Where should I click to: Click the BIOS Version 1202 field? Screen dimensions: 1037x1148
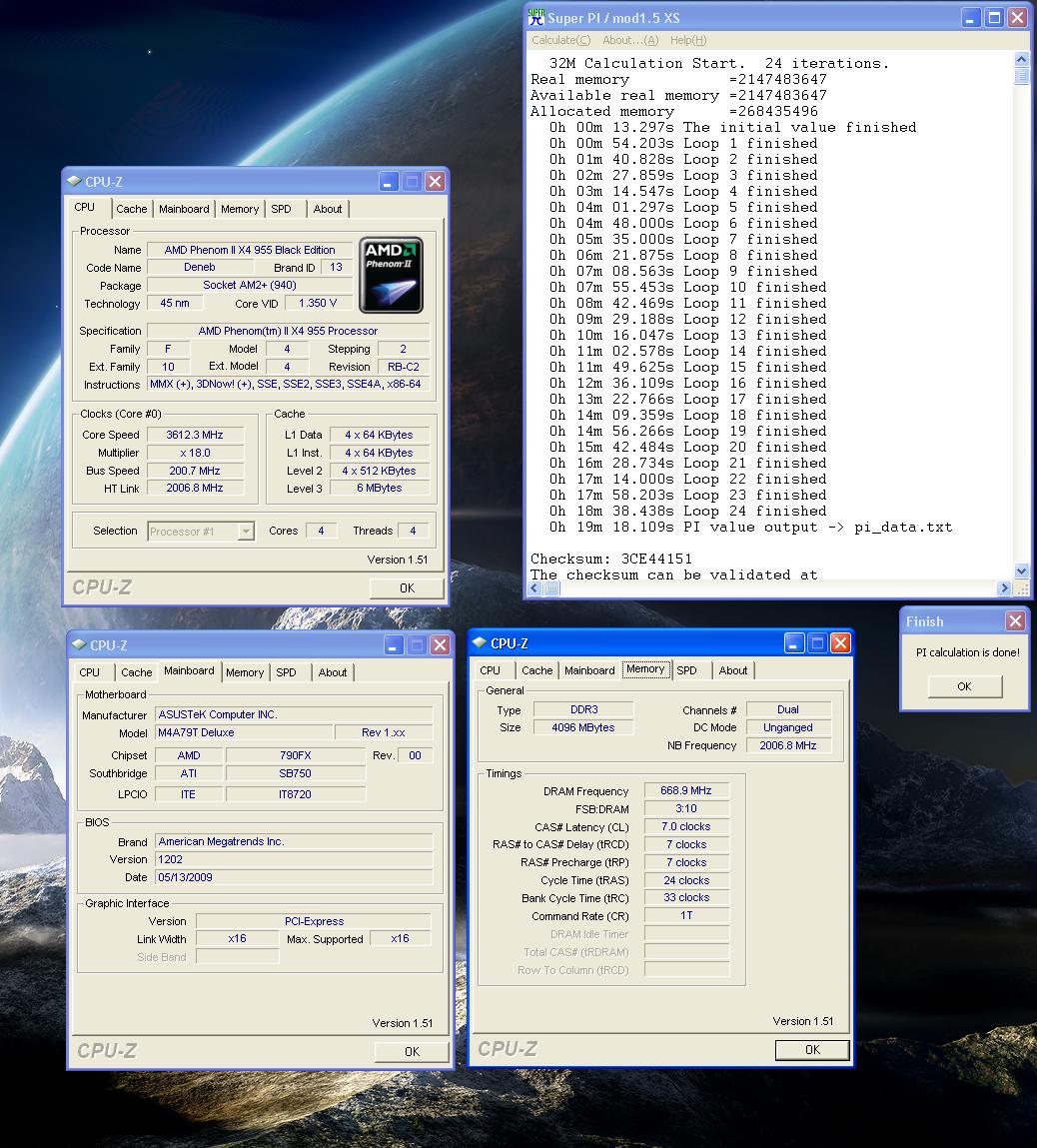pos(294,859)
